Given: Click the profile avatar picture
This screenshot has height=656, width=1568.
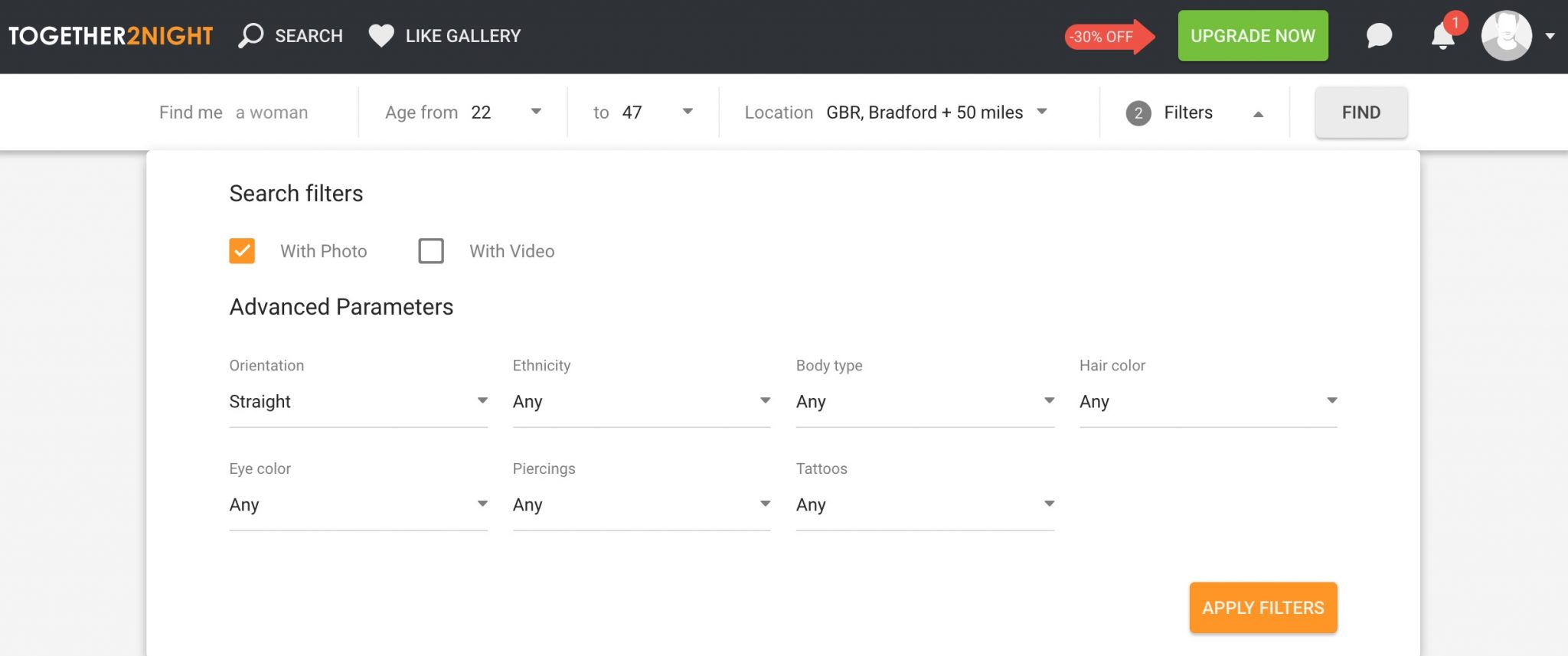Looking at the screenshot, I should (x=1506, y=35).
